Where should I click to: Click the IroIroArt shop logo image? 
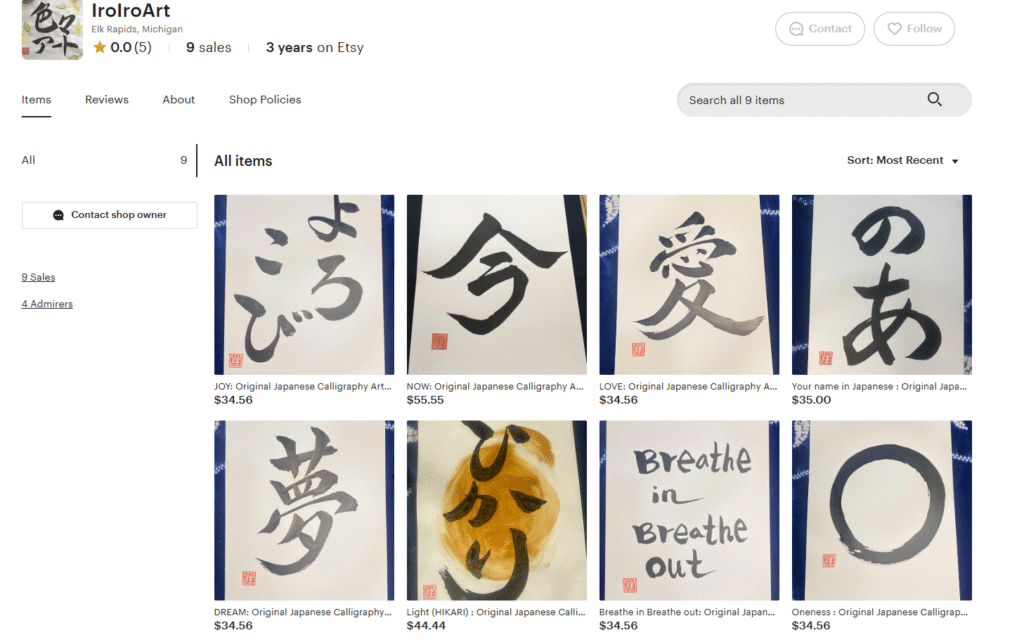52,30
